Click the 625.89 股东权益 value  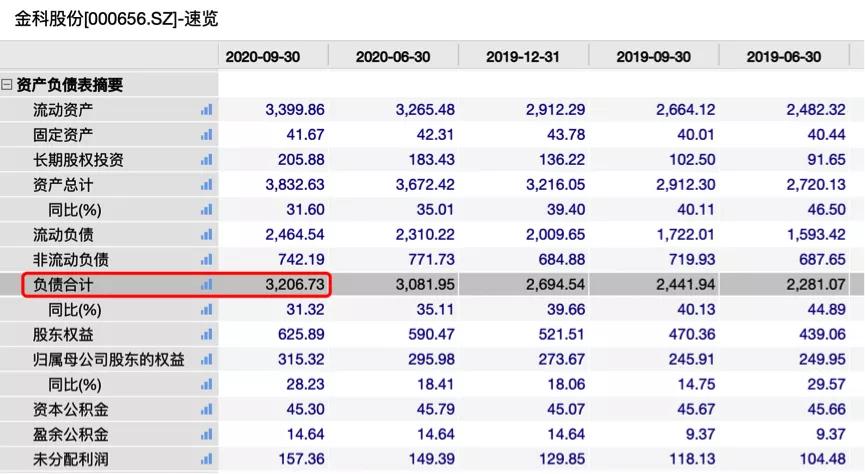[301, 334]
